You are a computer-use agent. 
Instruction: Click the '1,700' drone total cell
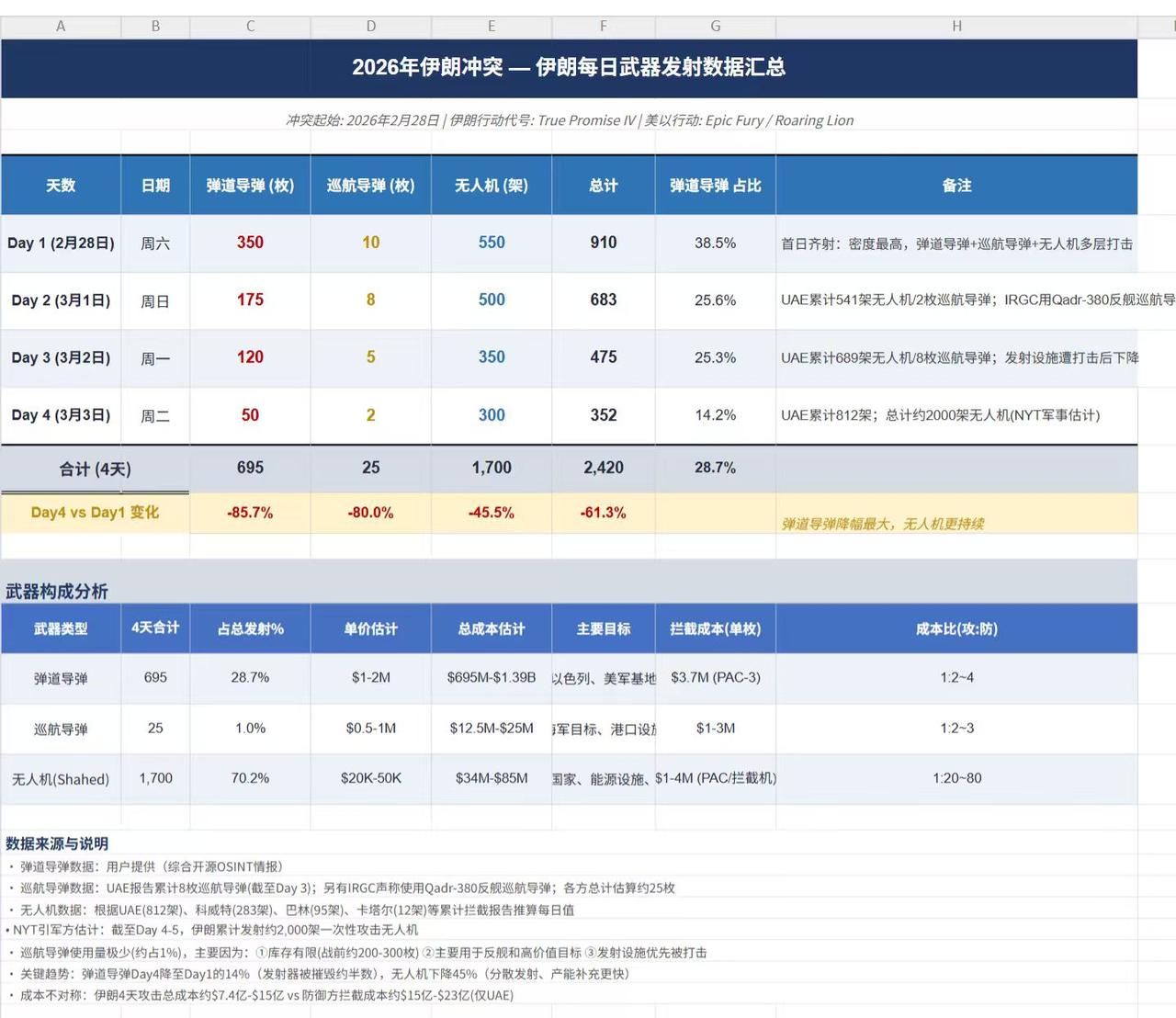click(155, 778)
